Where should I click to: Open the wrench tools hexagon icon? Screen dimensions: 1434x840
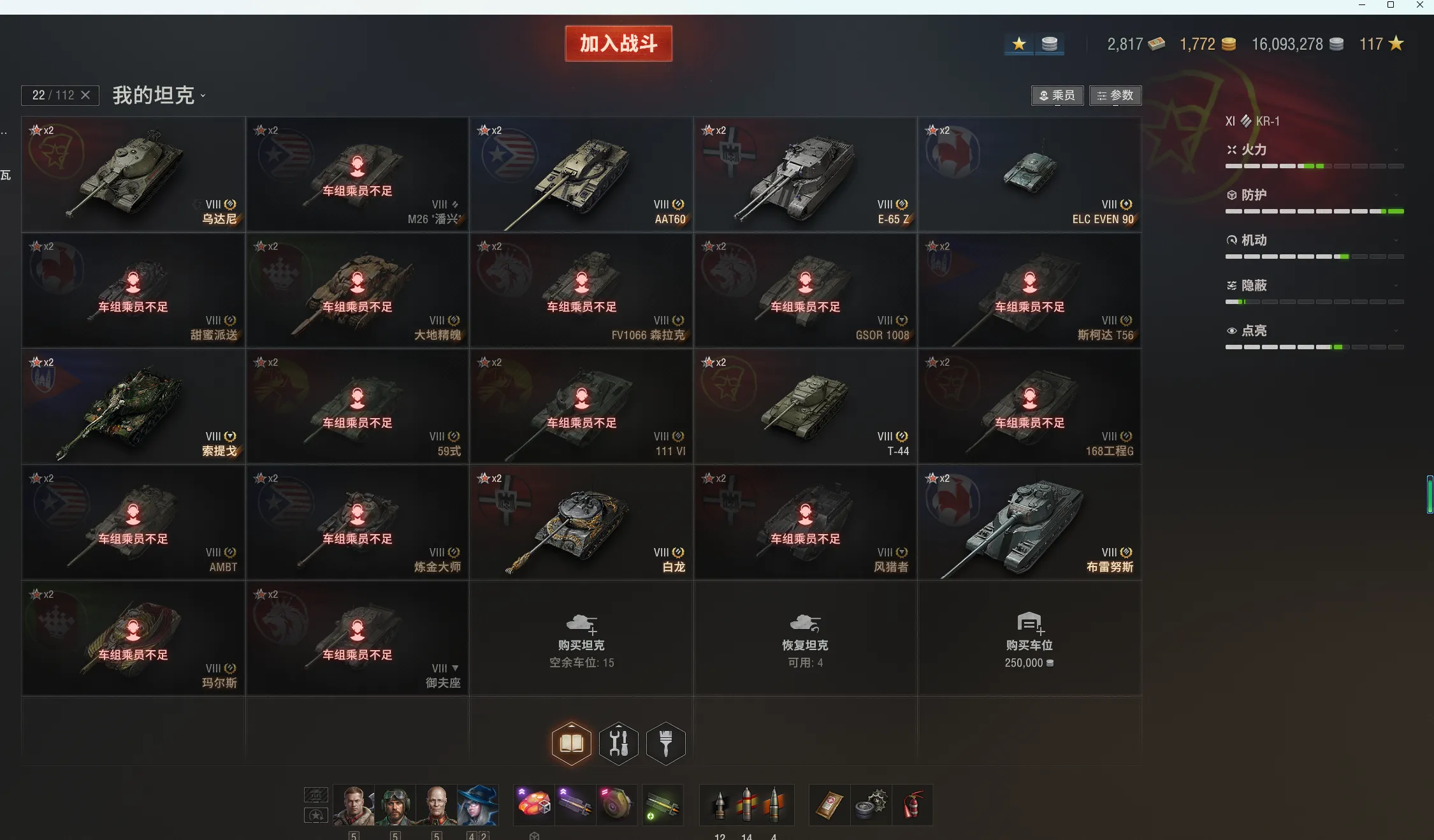(x=618, y=743)
